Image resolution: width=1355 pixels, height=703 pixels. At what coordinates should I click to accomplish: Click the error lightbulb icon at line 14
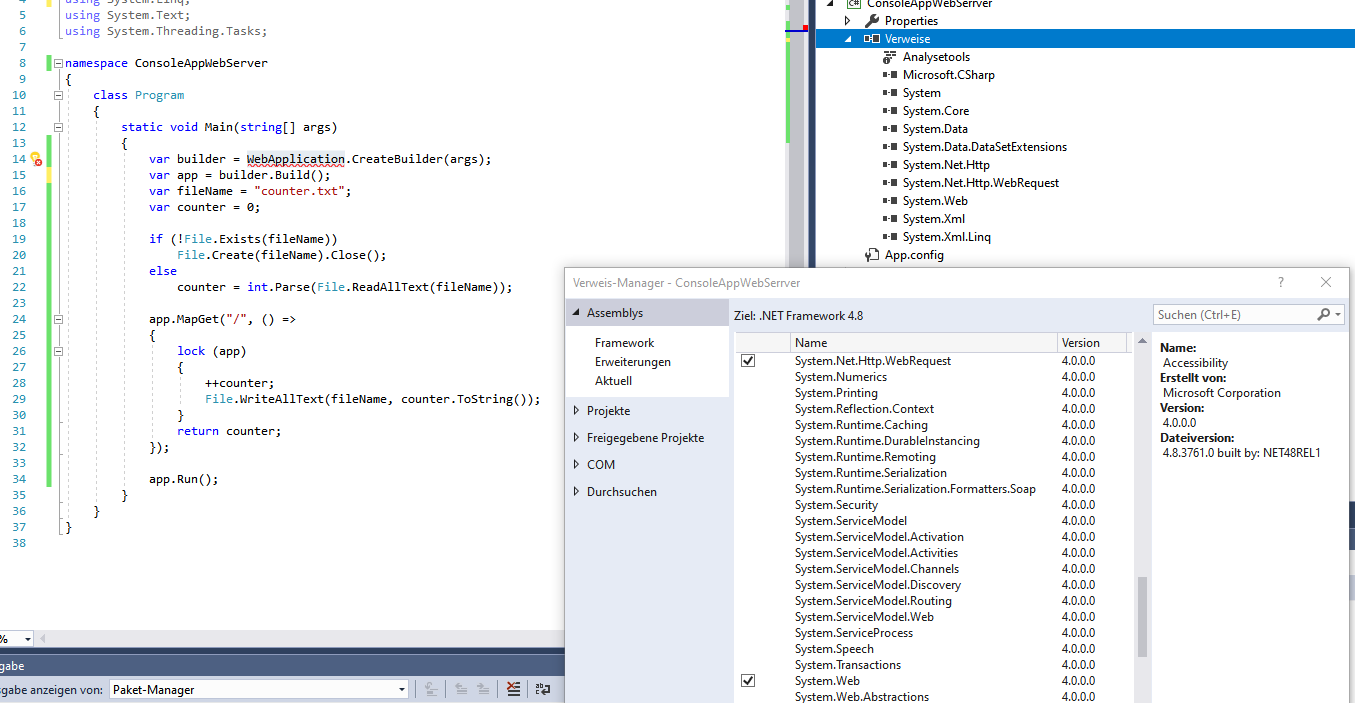[35, 159]
